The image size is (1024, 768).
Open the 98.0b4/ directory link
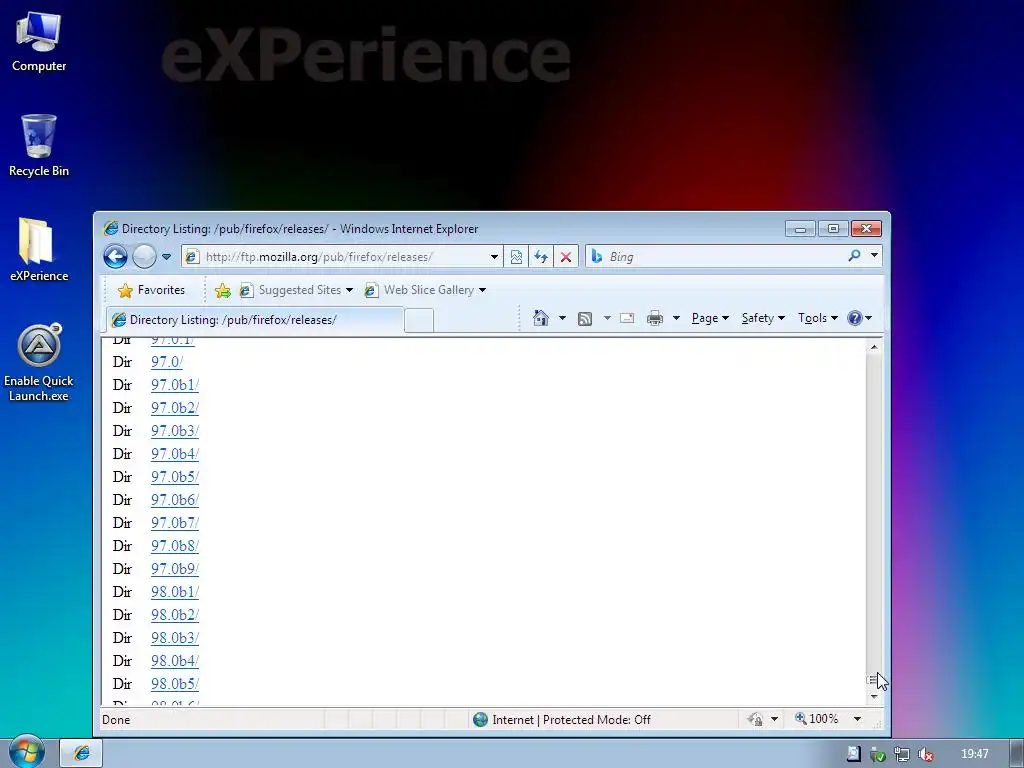174,661
